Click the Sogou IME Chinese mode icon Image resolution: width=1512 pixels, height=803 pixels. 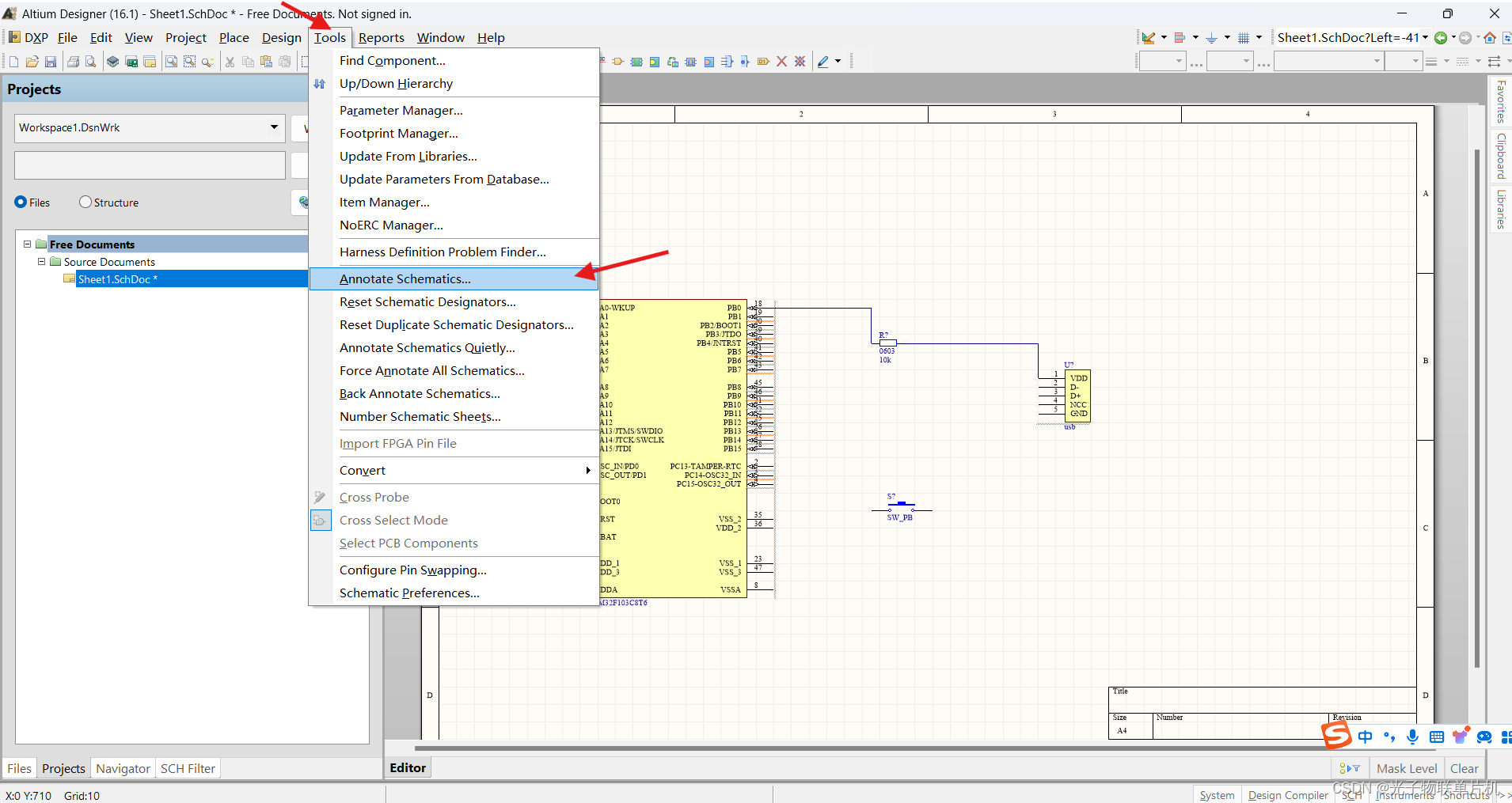(1366, 737)
